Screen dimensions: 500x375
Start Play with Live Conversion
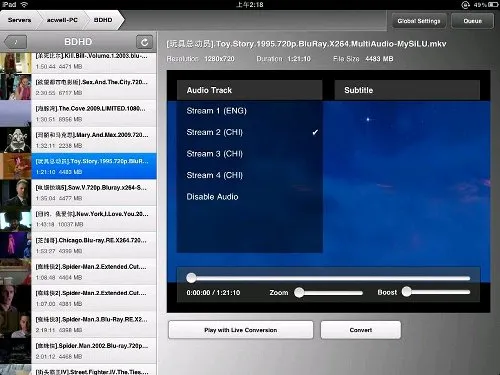pyautogui.click(x=241, y=330)
